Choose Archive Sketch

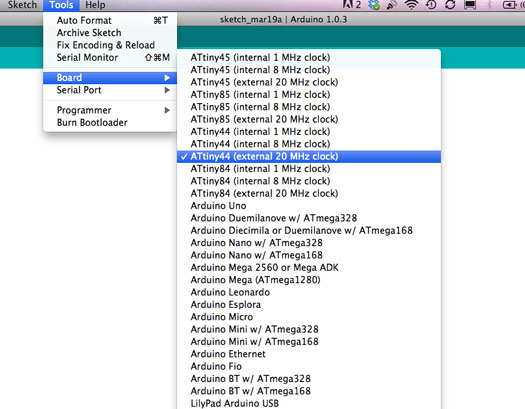pos(110,33)
